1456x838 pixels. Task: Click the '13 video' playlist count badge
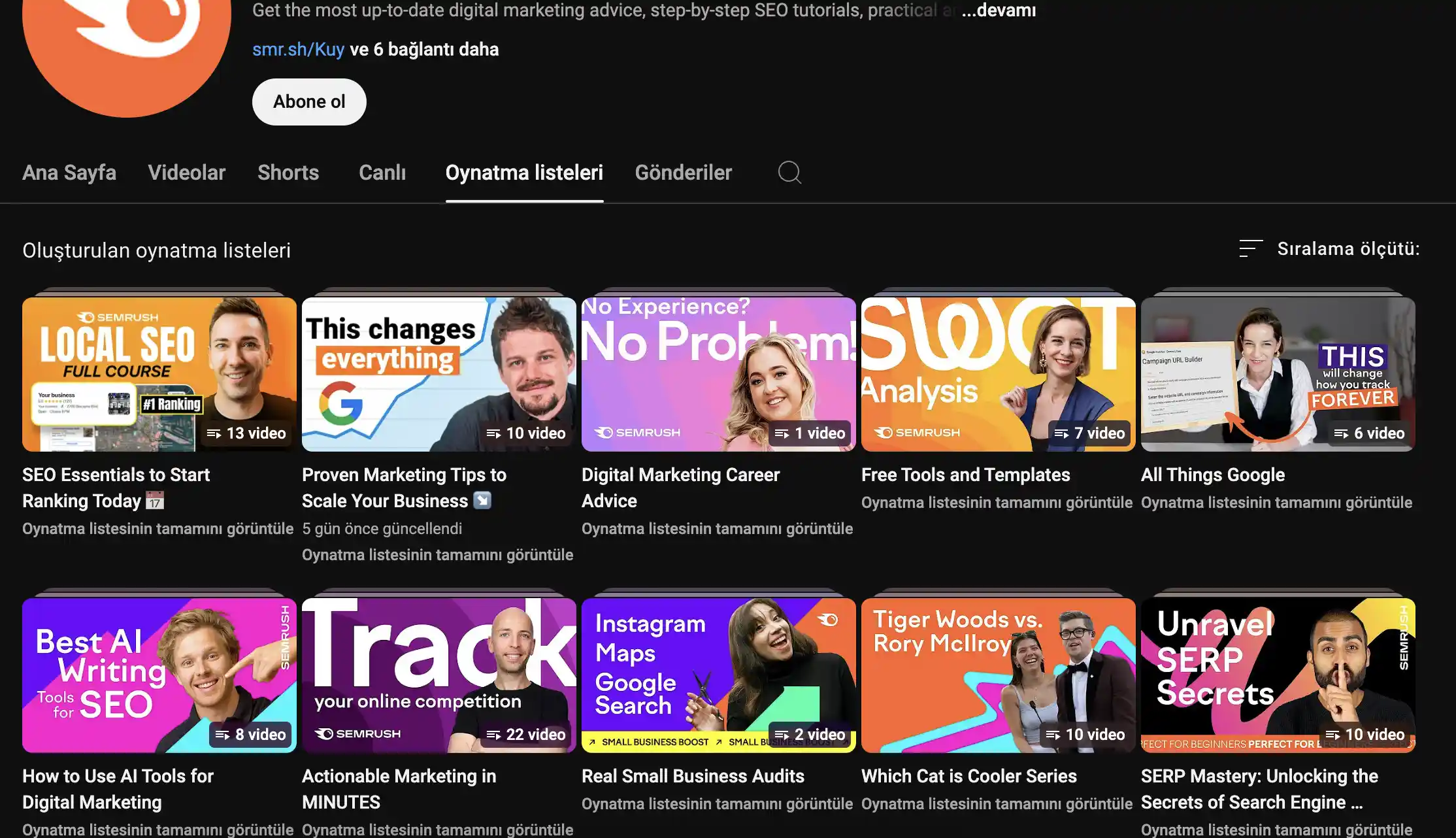click(246, 433)
